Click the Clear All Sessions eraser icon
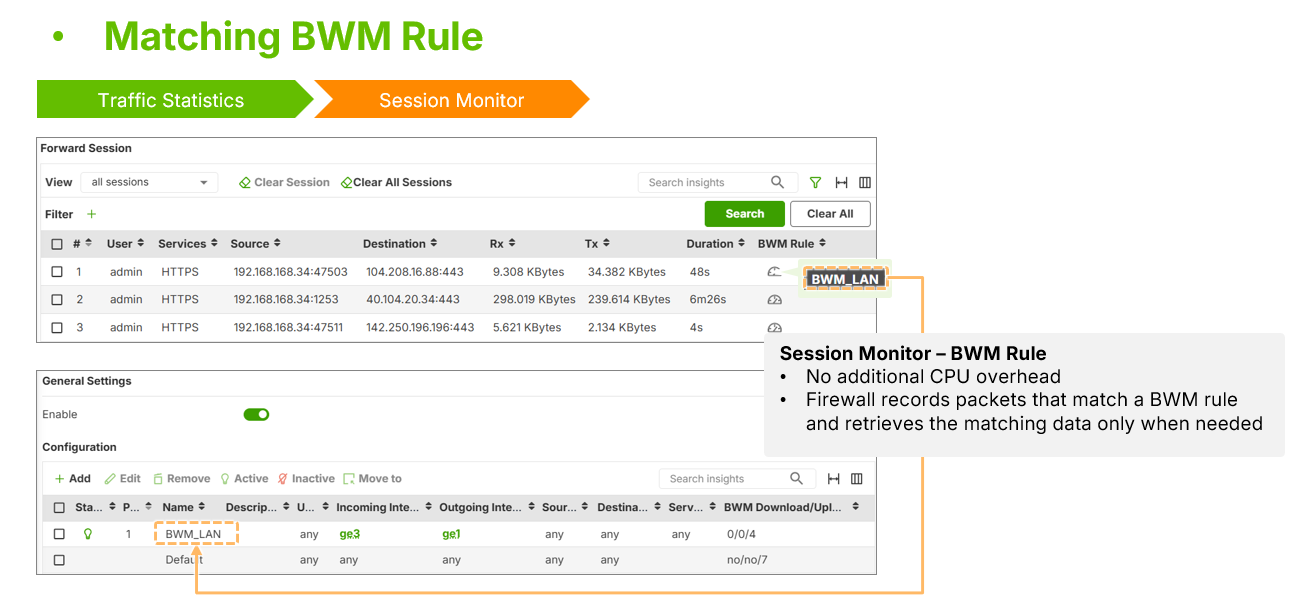This screenshot has height=612, width=1298. 346,183
